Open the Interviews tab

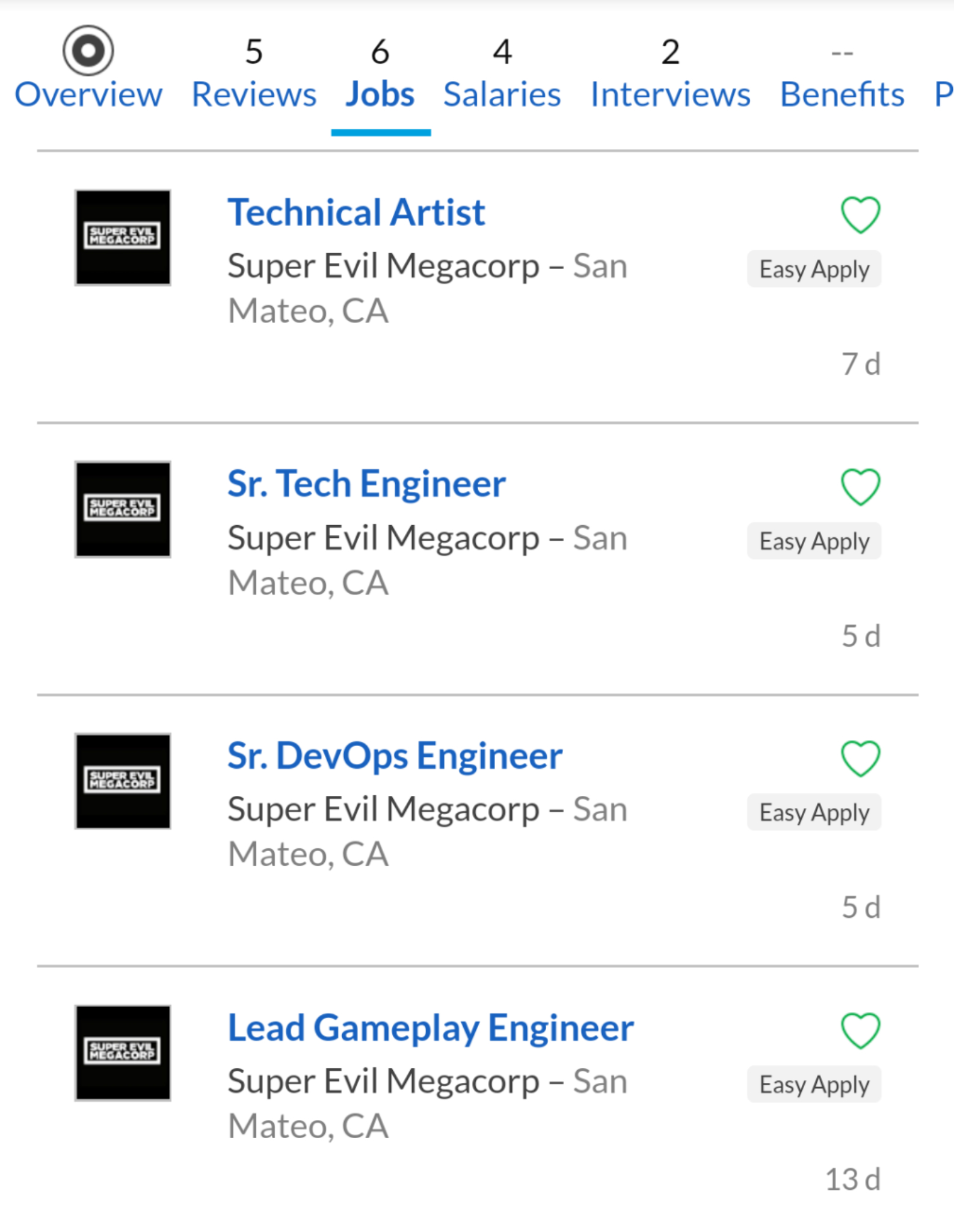point(670,73)
